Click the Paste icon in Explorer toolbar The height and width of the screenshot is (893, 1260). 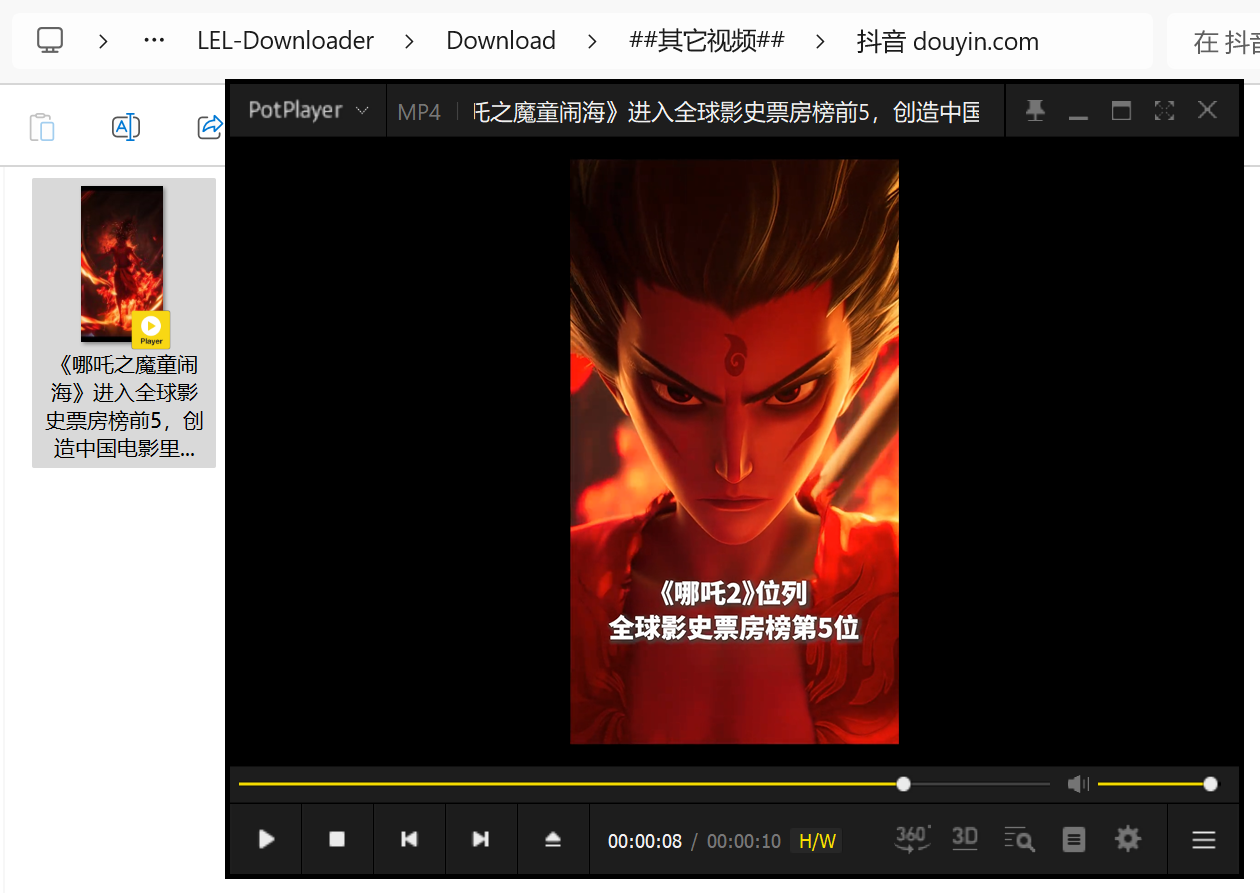point(41,127)
